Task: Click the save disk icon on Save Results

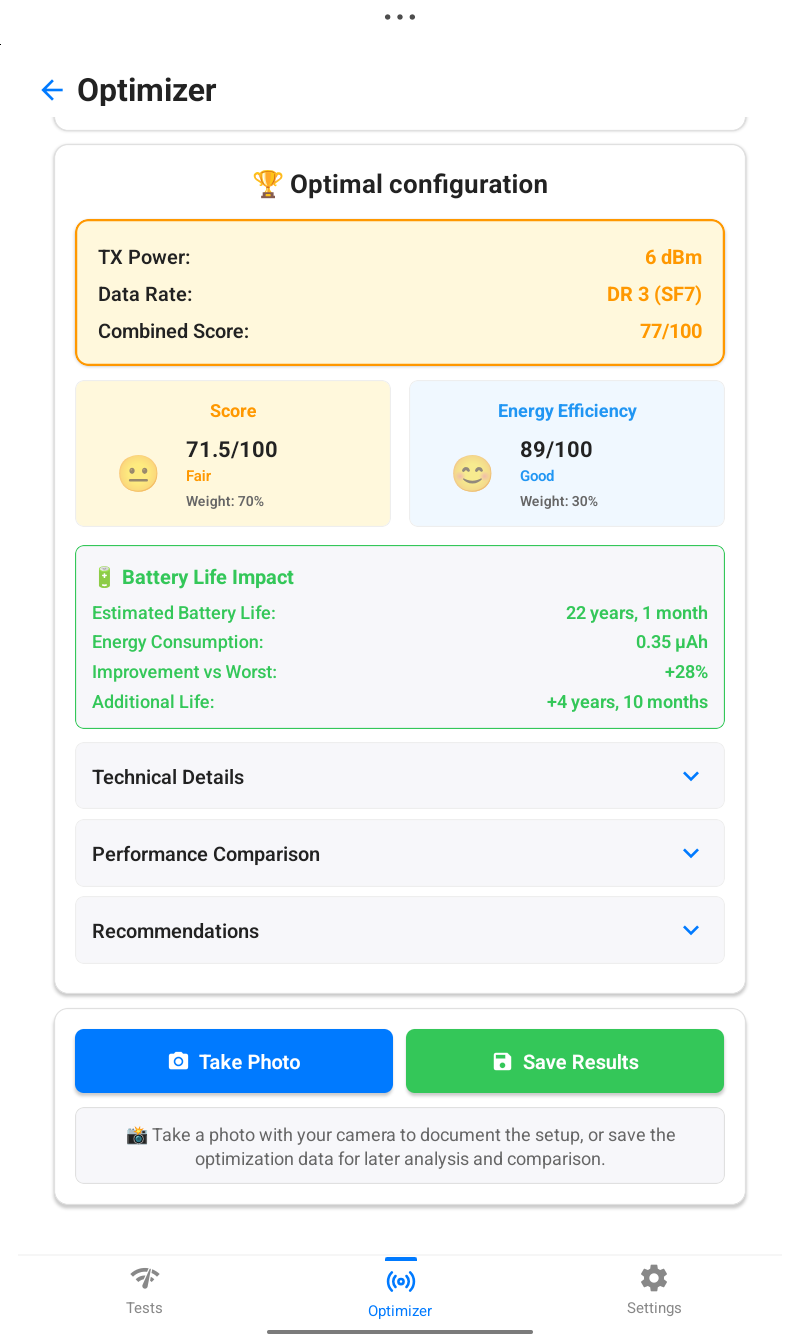Action: [502, 1061]
